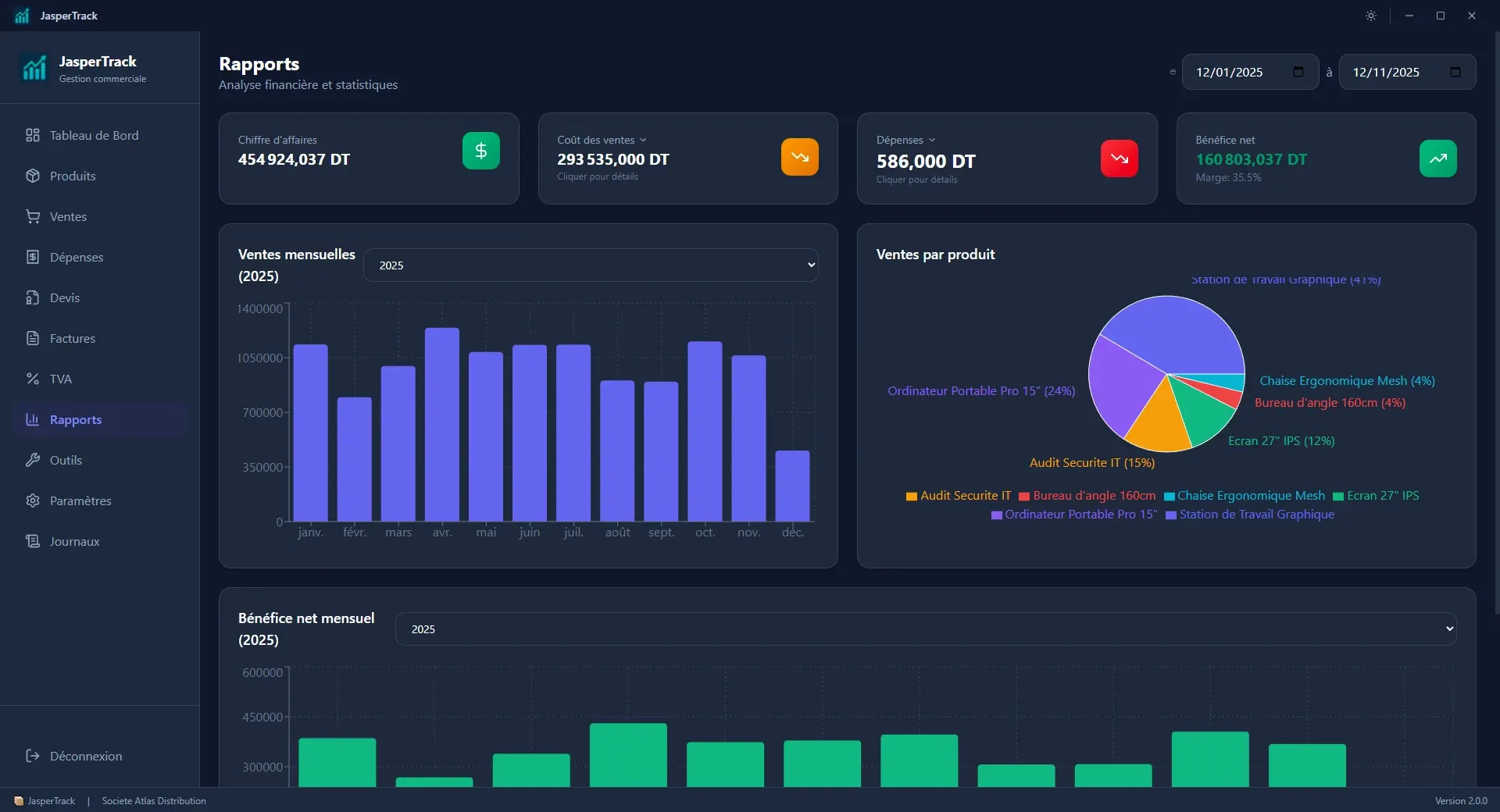1500x812 pixels.
Task: Click the start date field 12/01/2025
Action: (1250, 72)
